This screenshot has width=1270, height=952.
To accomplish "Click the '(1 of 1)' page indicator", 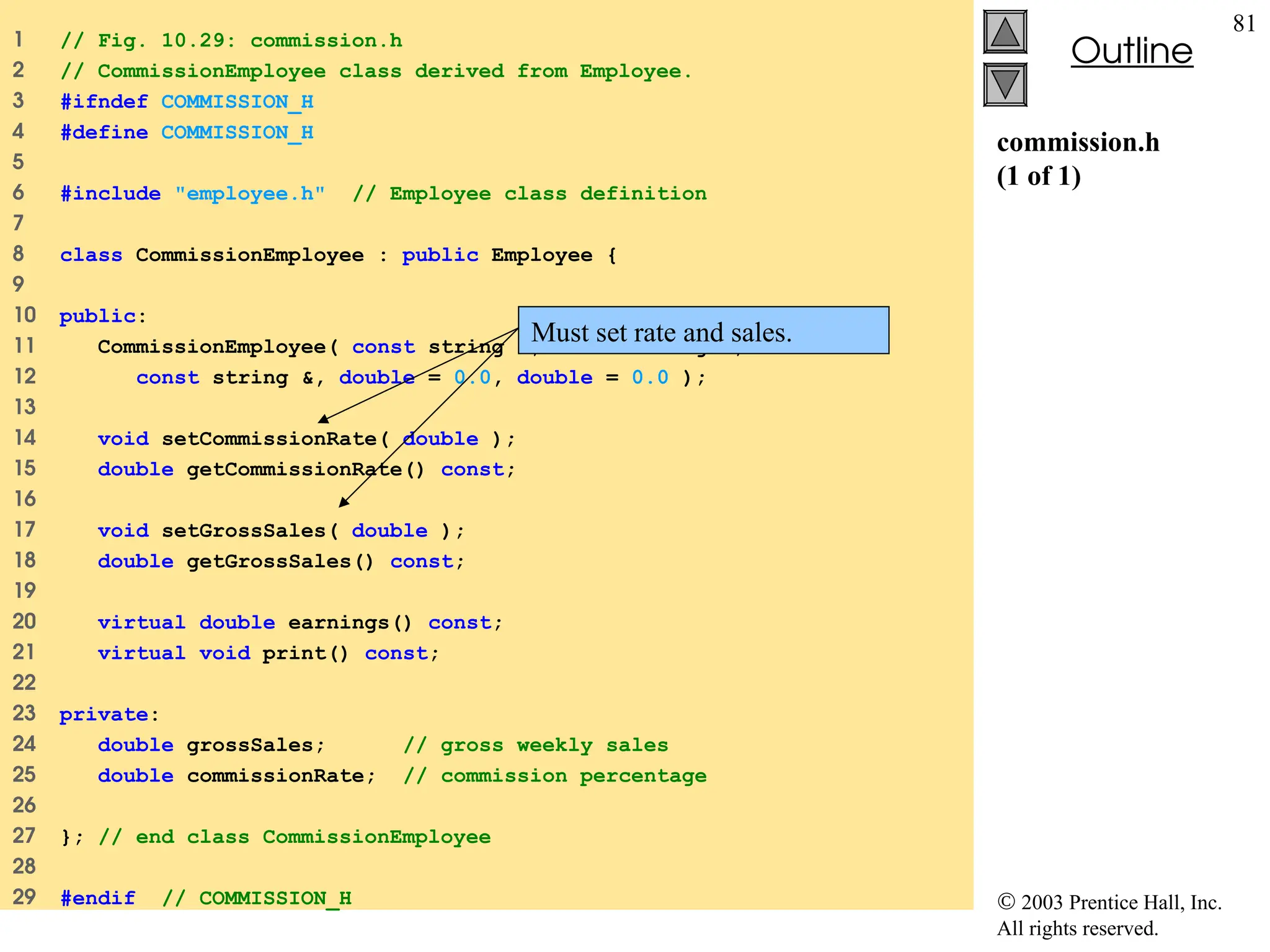I will [1039, 177].
